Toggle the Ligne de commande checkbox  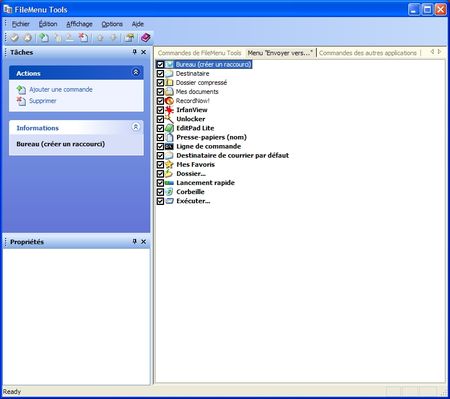tap(160, 146)
